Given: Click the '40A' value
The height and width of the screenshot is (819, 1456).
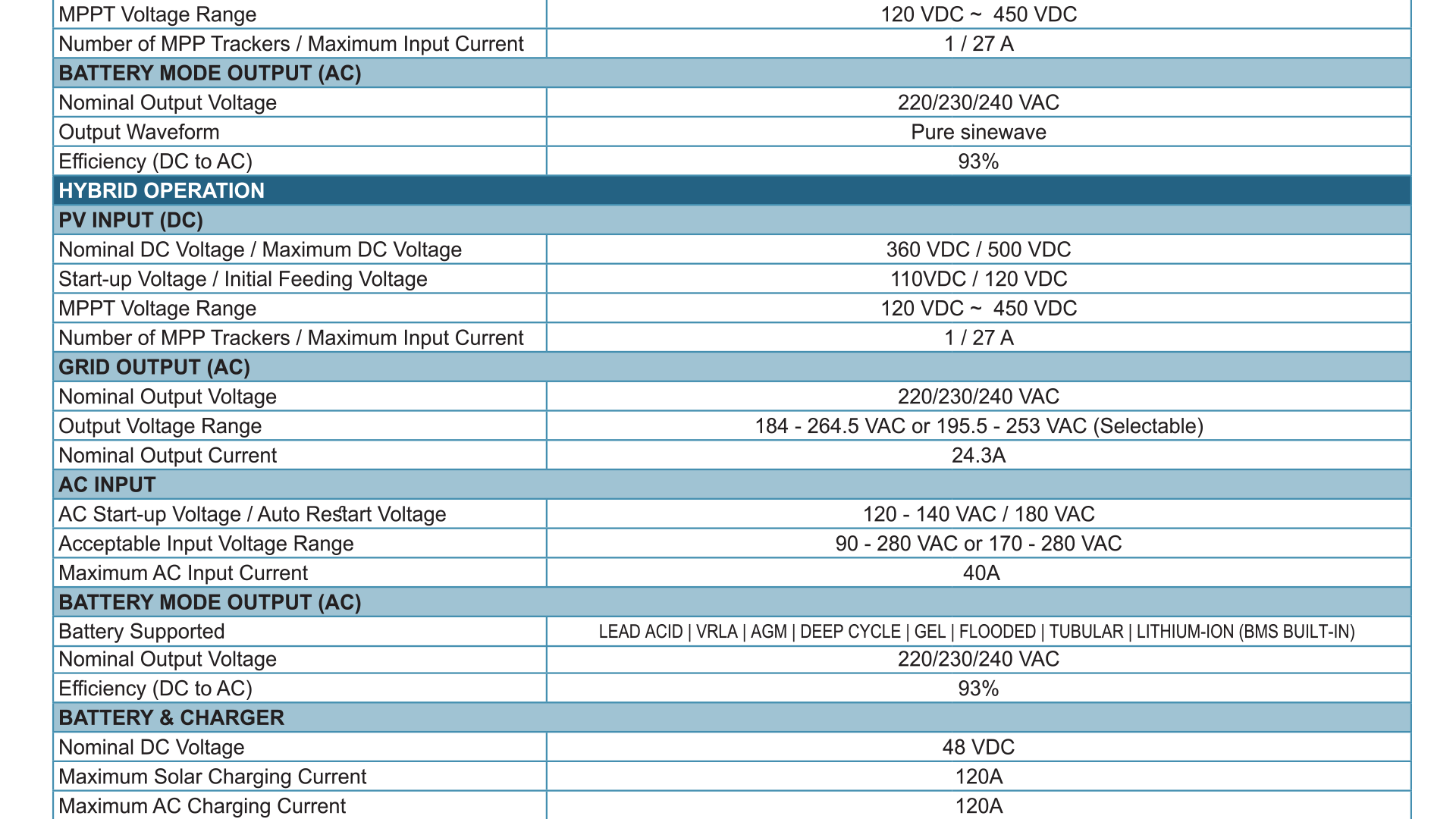Looking at the screenshot, I should click(x=981, y=573).
